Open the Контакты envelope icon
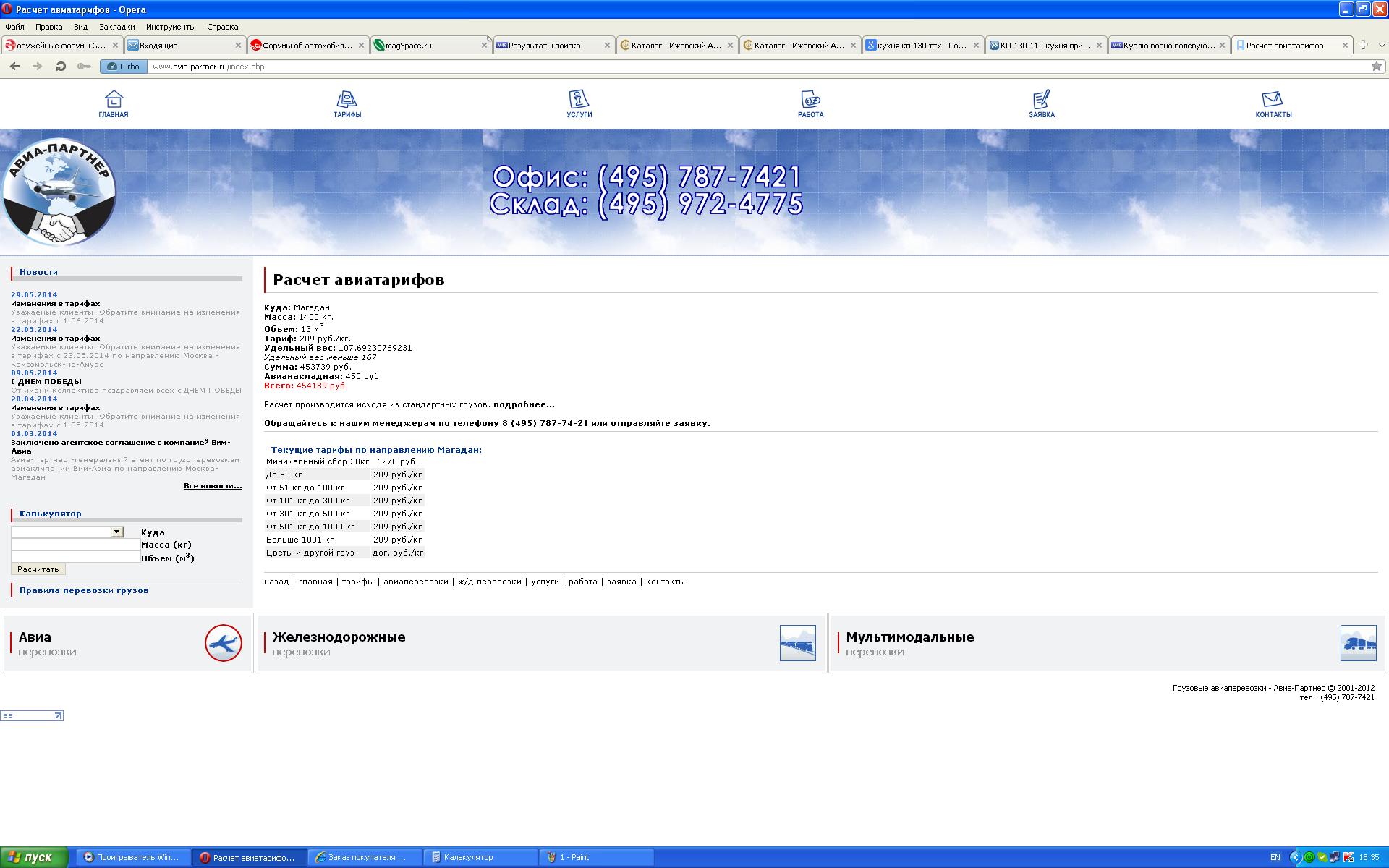This screenshot has width=1389, height=868. (1273, 99)
